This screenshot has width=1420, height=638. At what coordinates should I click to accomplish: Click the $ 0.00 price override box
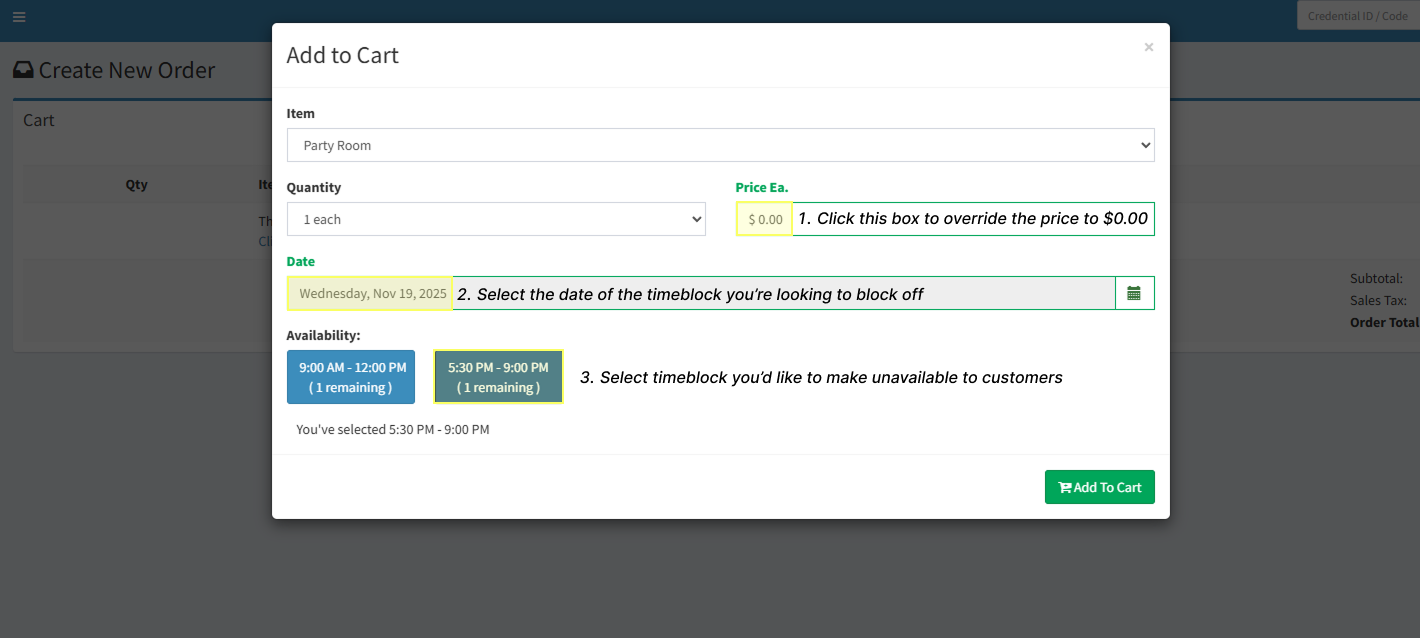pos(765,219)
